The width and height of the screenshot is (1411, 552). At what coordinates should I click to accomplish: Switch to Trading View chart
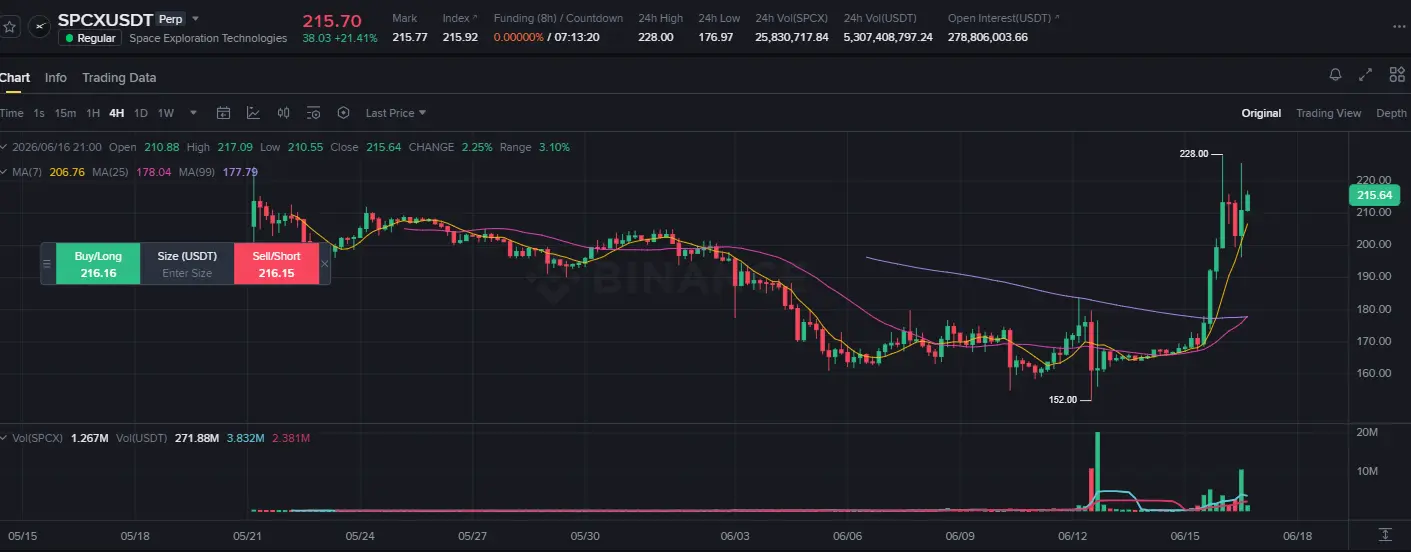coord(1328,113)
